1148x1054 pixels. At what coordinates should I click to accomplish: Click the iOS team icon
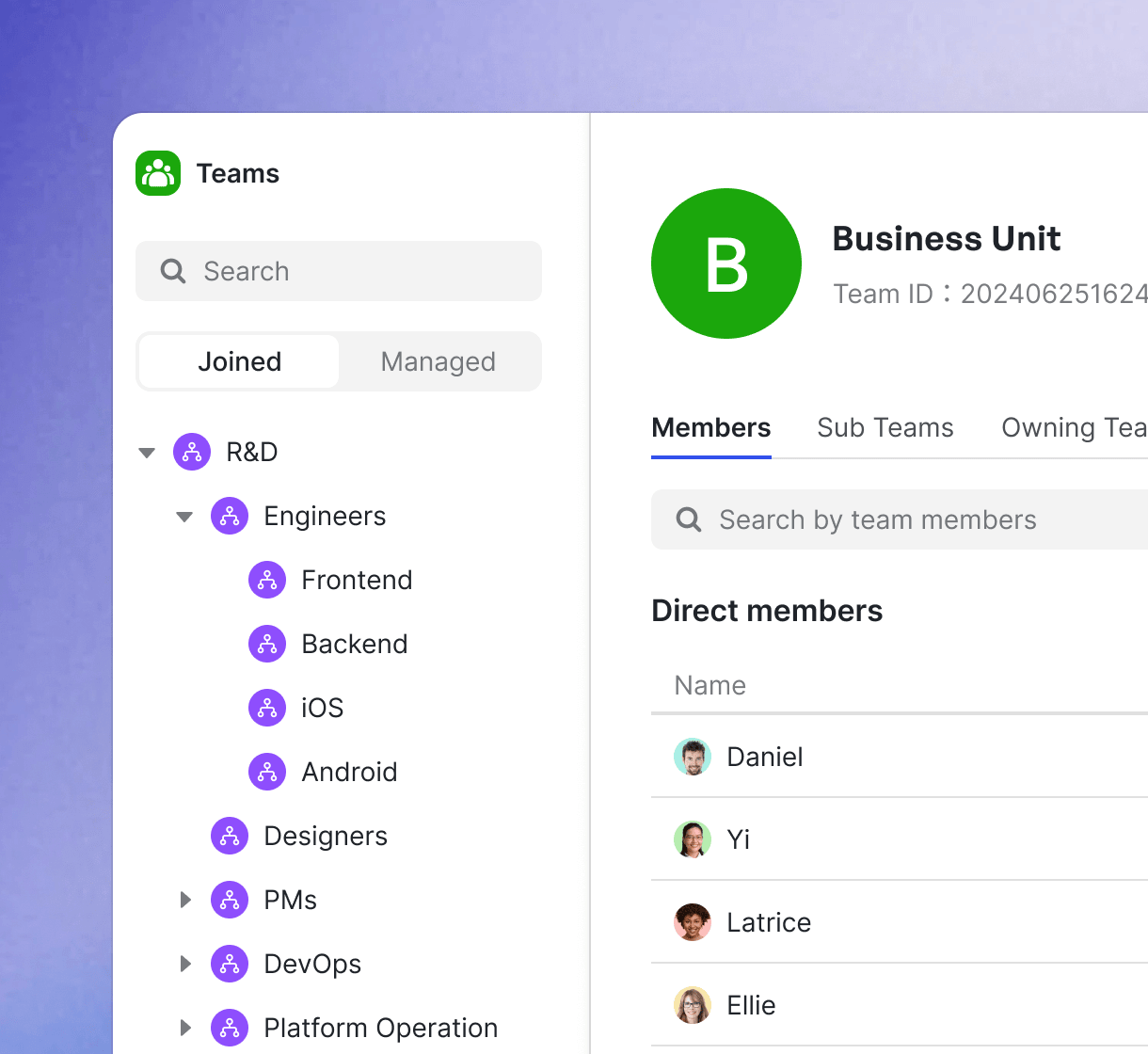pyautogui.click(x=267, y=708)
